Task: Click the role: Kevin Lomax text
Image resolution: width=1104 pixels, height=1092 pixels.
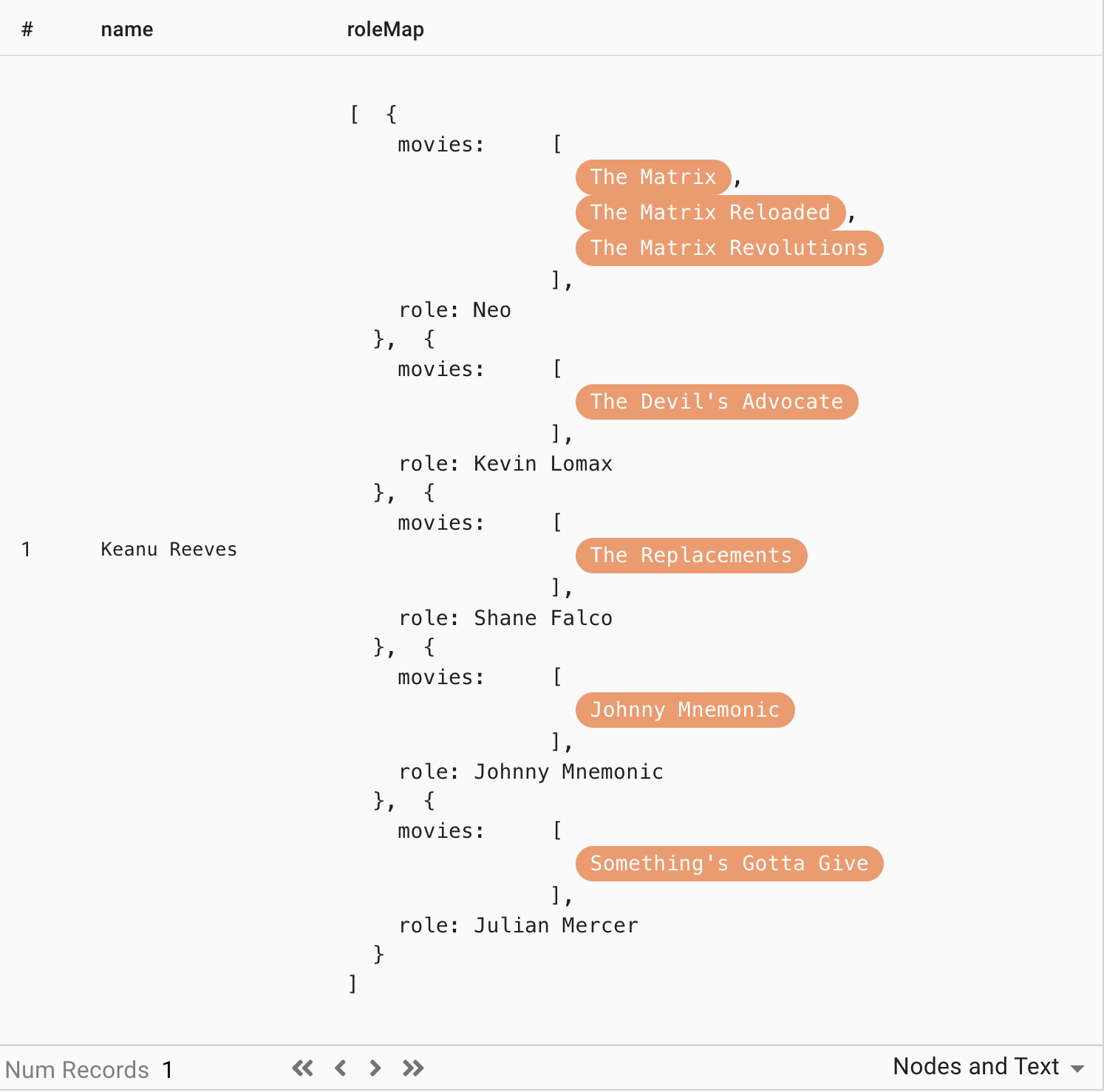Action: (x=505, y=464)
